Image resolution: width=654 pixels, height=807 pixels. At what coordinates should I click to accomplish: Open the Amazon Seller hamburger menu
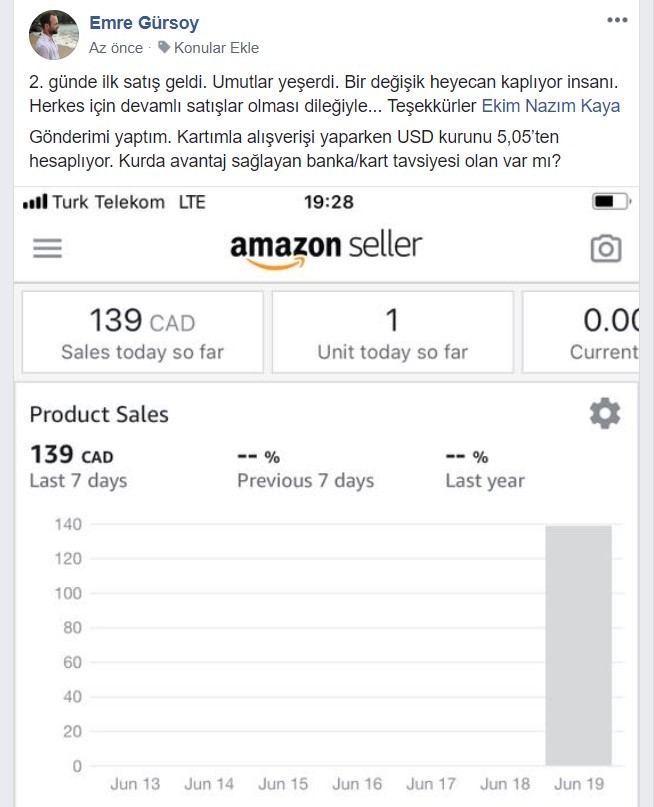point(47,248)
